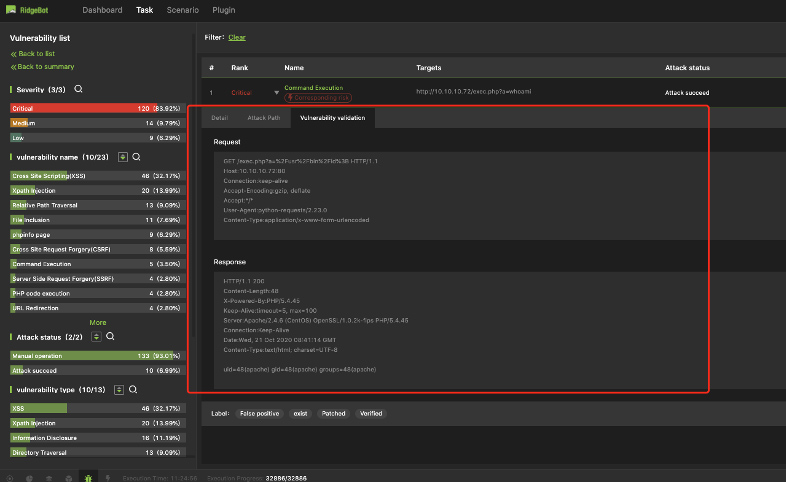
Task: Click the Corresponding risk badge
Action: (318, 98)
